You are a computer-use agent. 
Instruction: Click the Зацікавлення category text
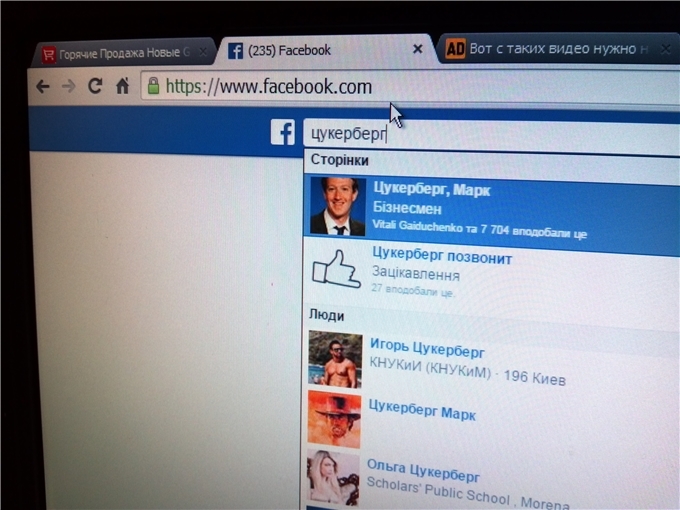pos(415,273)
